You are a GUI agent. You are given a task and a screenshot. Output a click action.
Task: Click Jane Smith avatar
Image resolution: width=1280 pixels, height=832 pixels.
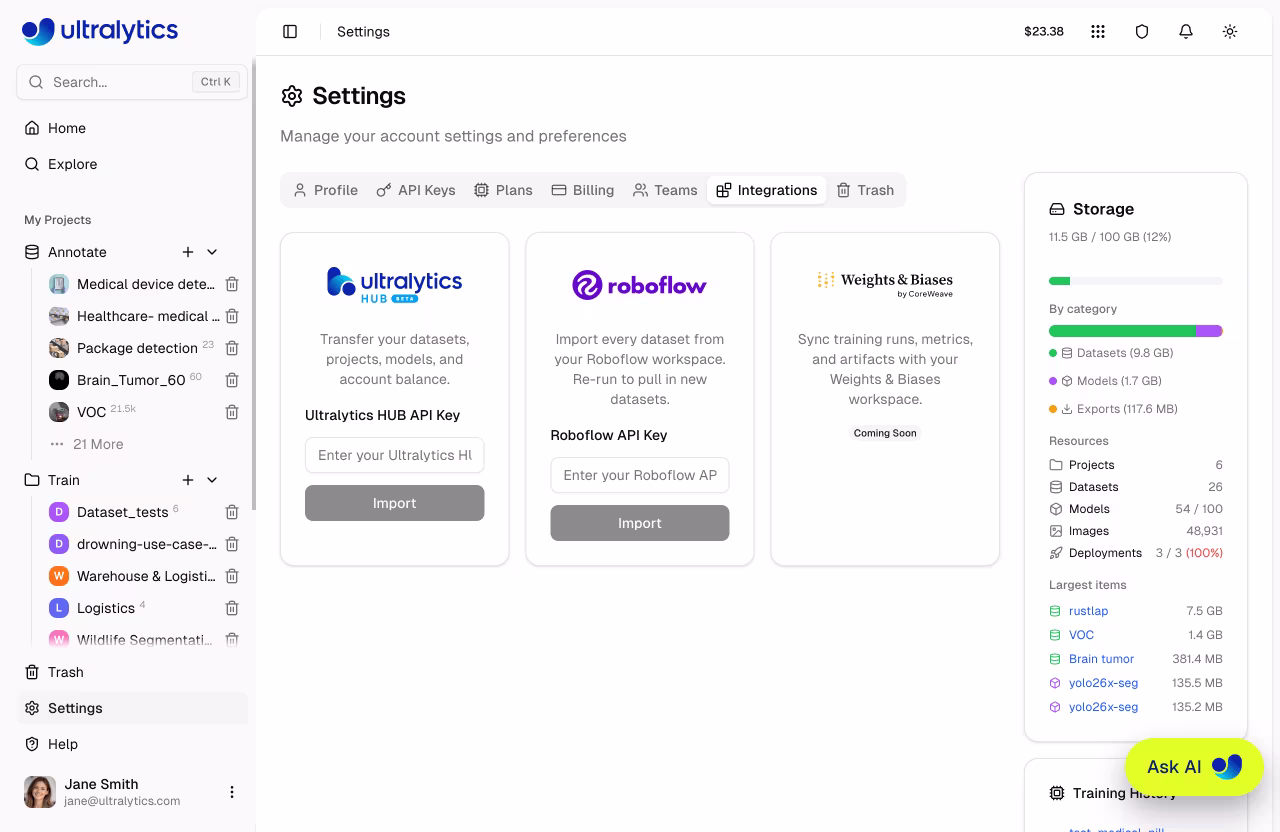pos(40,792)
